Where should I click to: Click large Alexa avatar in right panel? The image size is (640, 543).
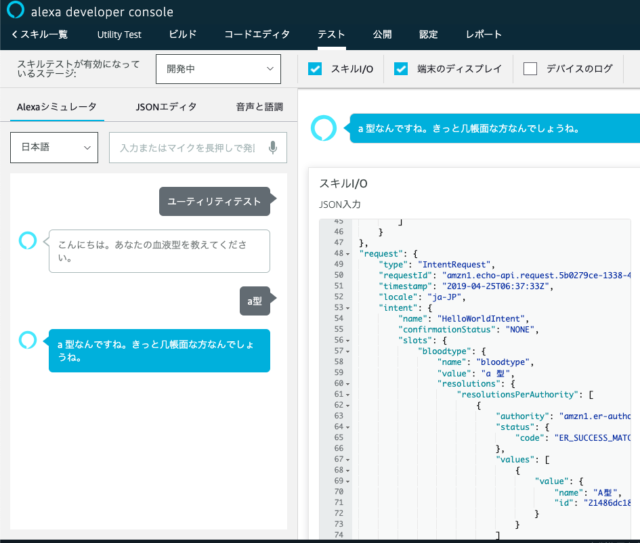323,128
